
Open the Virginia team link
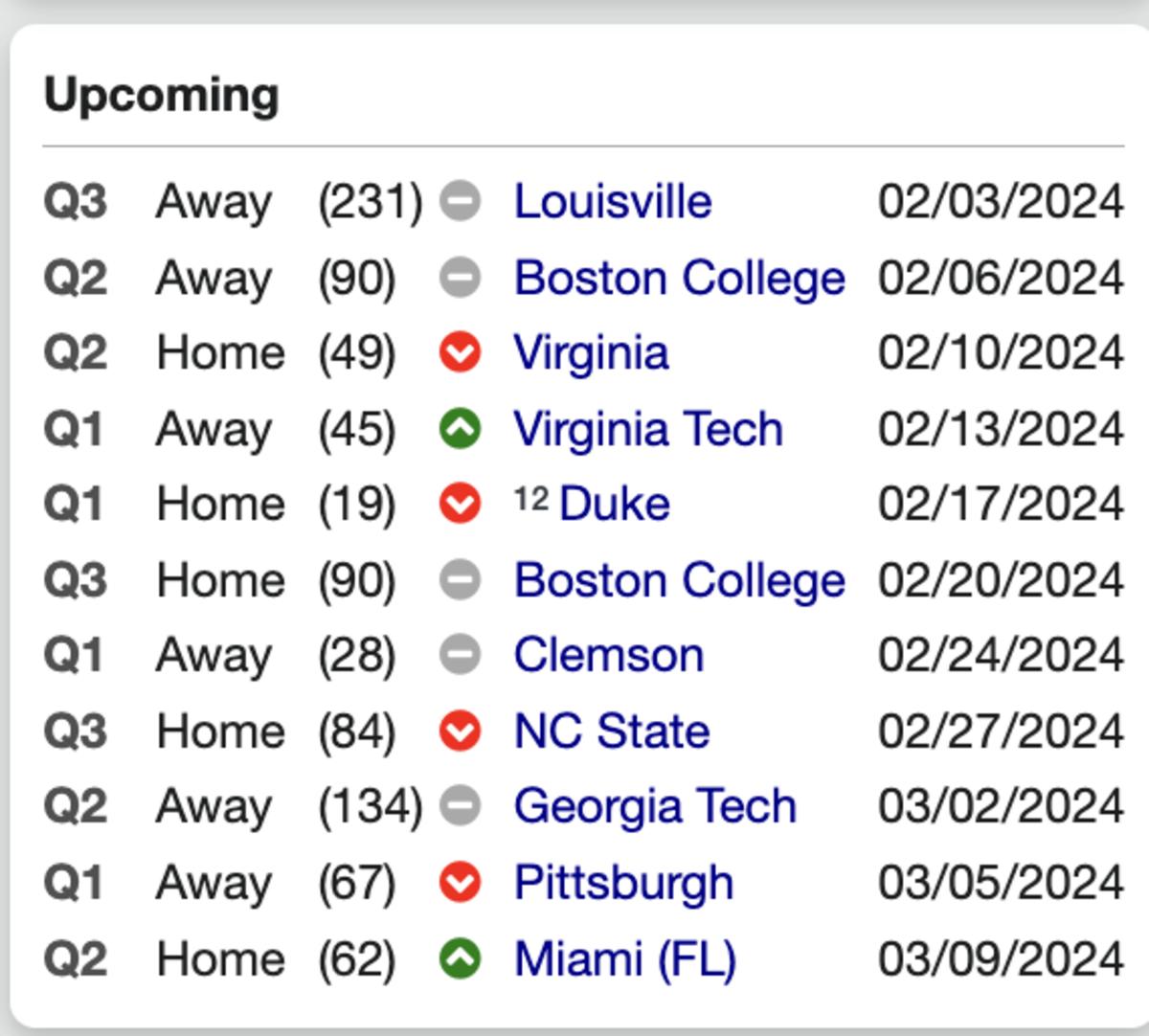pyautogui.click(x=592, y=353)
